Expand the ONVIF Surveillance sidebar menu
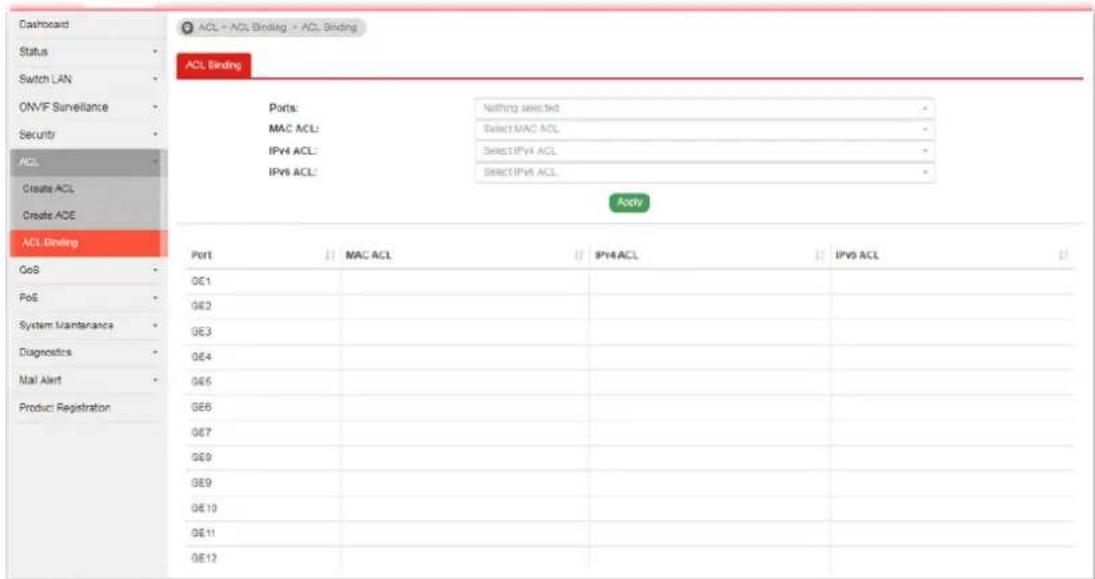The image size is (1095, 579). click(87, 107)
